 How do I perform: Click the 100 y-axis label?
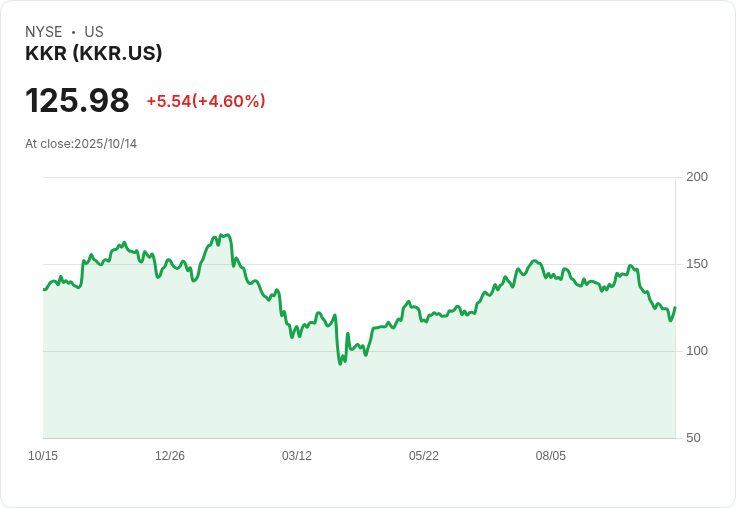coord(697,351)
